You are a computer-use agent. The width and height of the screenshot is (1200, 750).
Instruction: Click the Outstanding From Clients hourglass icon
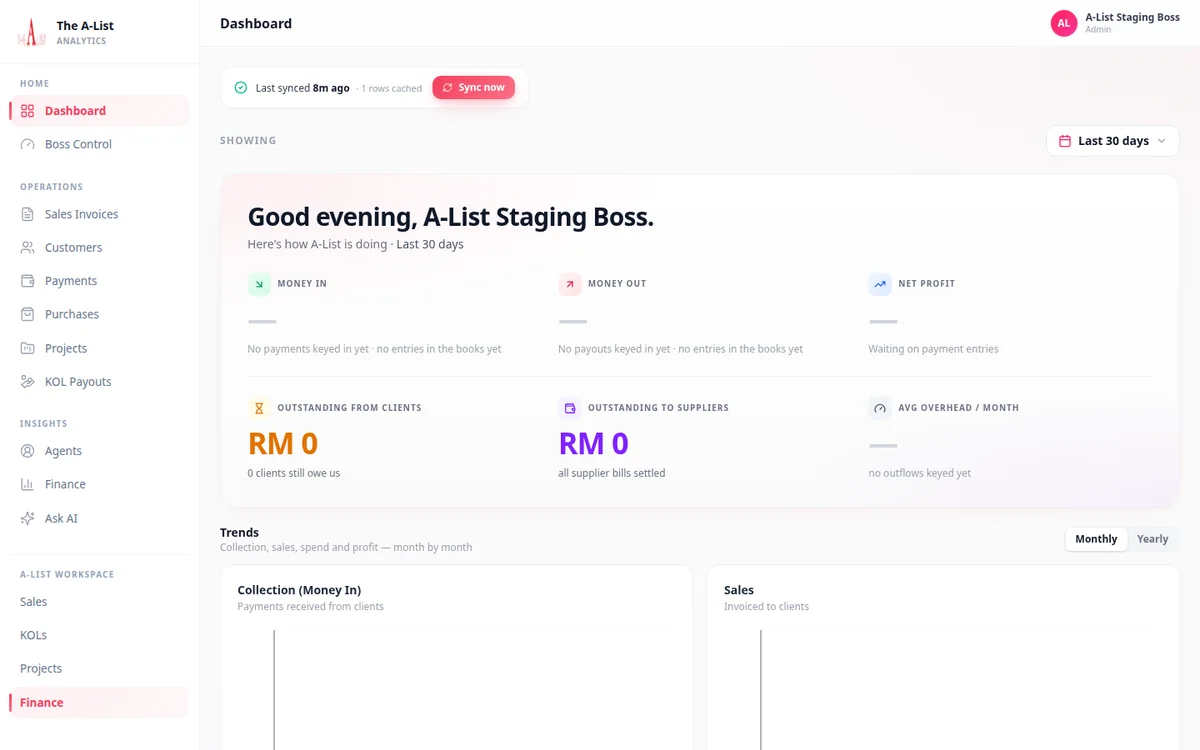[x=259, y=408]
